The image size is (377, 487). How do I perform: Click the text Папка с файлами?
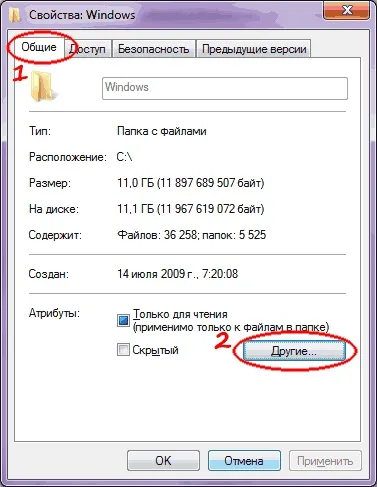tap(162, 131)
